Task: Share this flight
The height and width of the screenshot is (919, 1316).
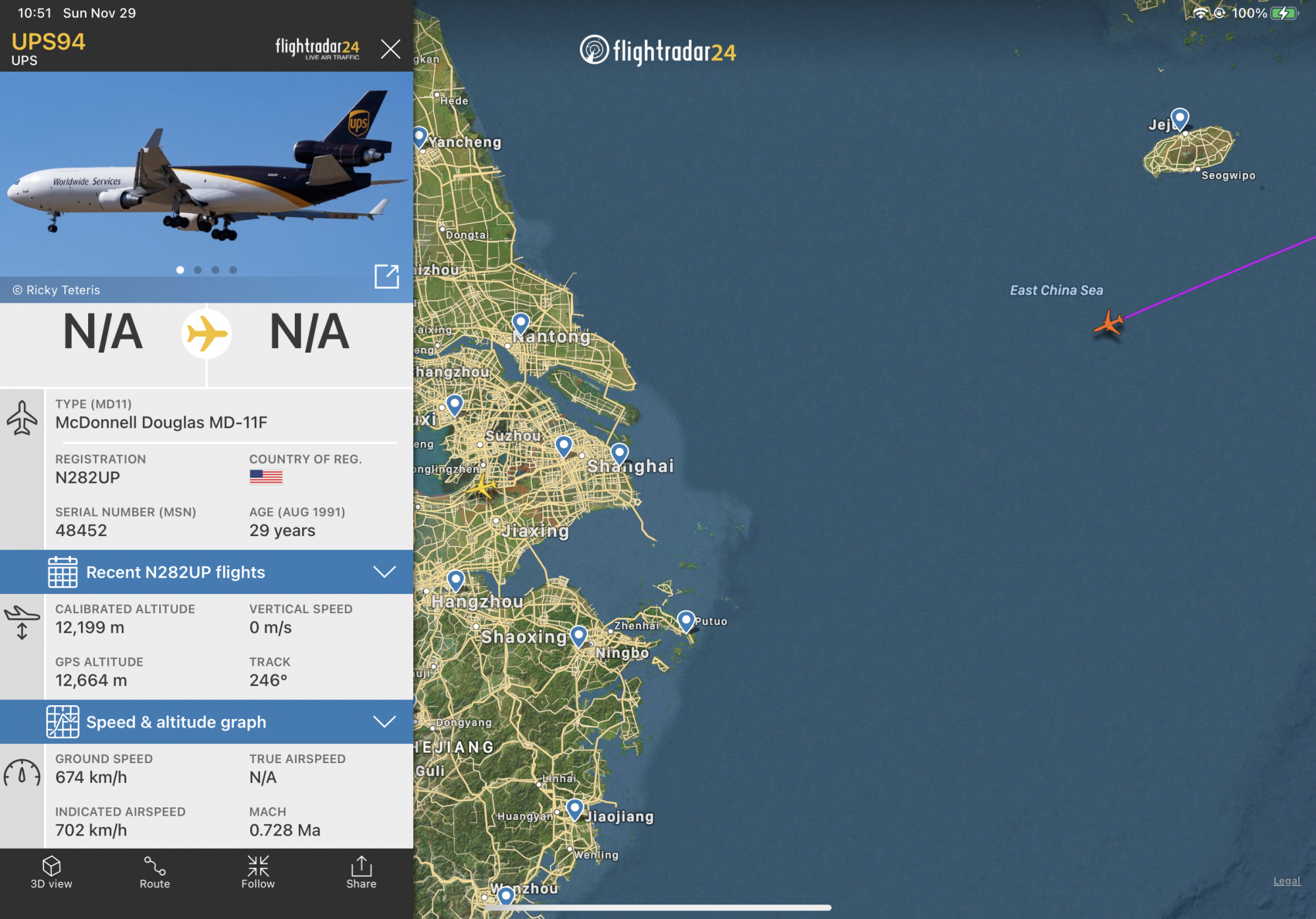Action: 361,872
